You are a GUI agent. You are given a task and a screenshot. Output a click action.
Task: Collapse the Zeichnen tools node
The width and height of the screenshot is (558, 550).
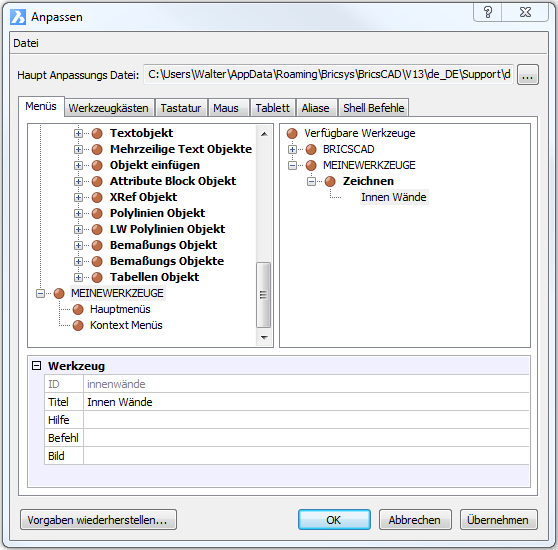(311, 181)
